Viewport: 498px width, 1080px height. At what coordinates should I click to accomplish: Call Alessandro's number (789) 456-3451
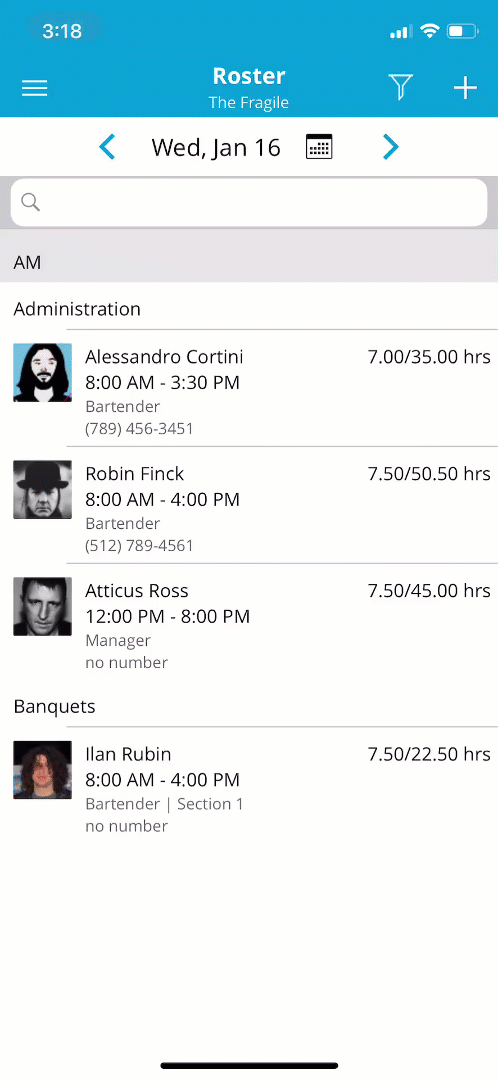pyautogui.click(x=139, y=428)
